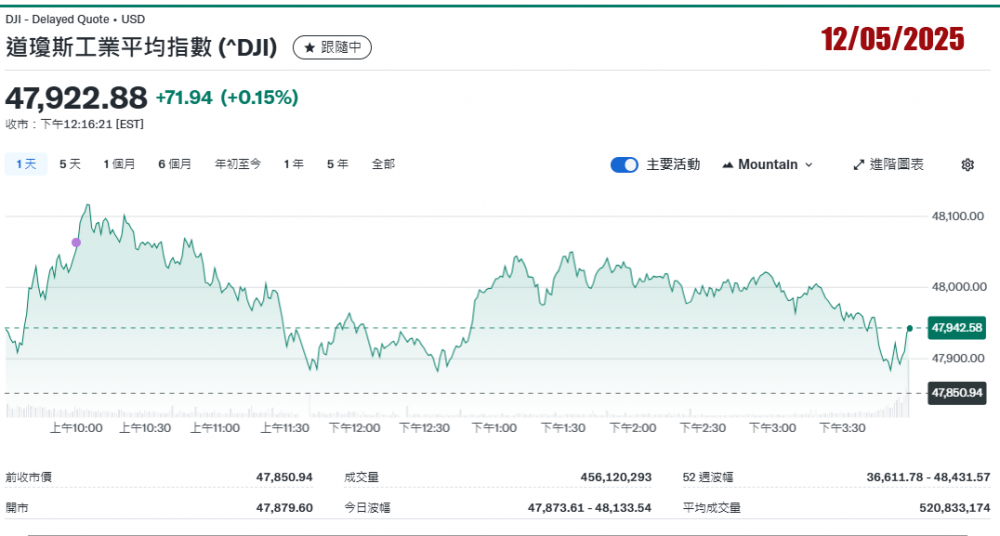Click the green 47,942.58 price label
The image size is (1000, 536).
[957, 327]
